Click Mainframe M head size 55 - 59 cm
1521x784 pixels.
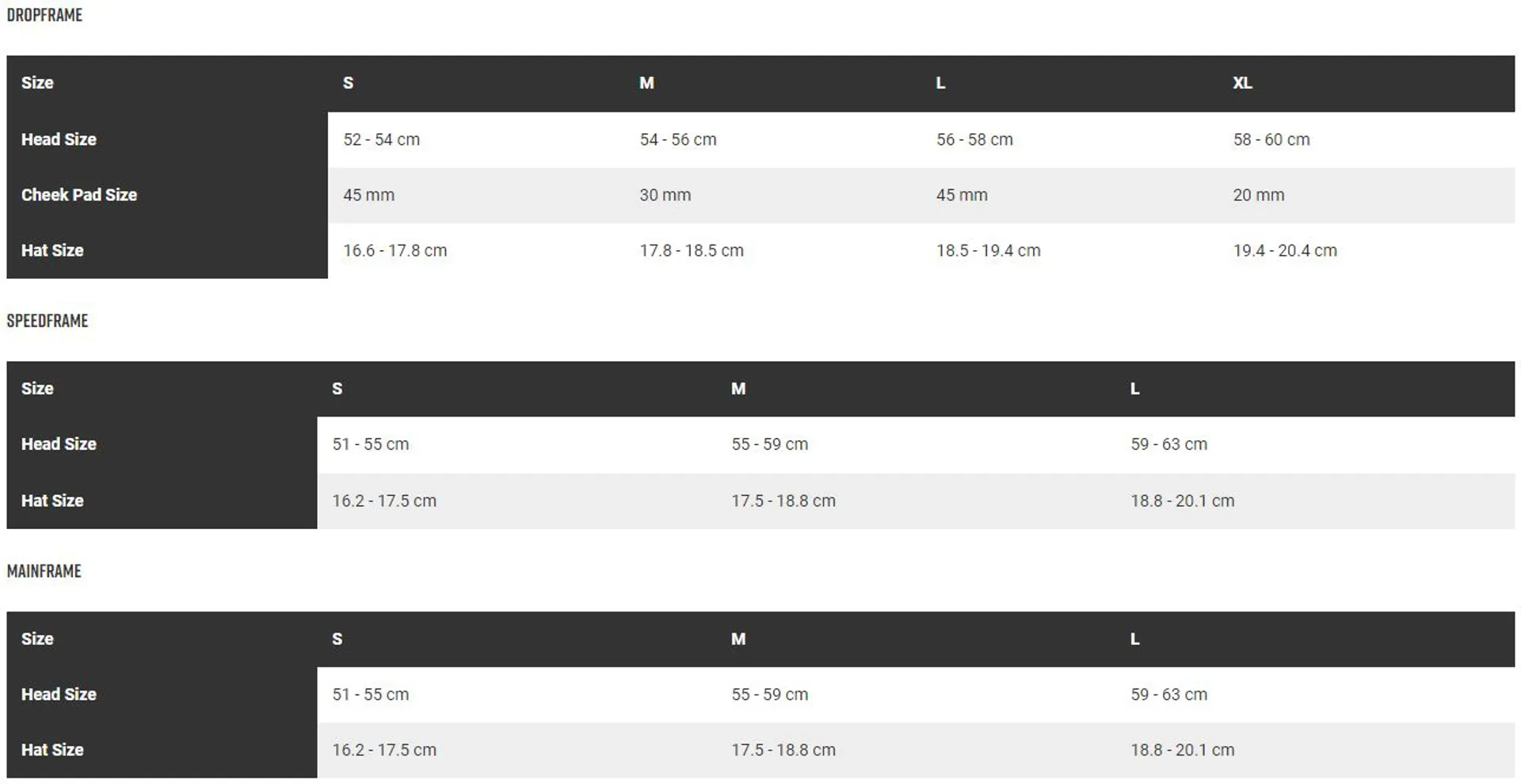coord(770,695)
